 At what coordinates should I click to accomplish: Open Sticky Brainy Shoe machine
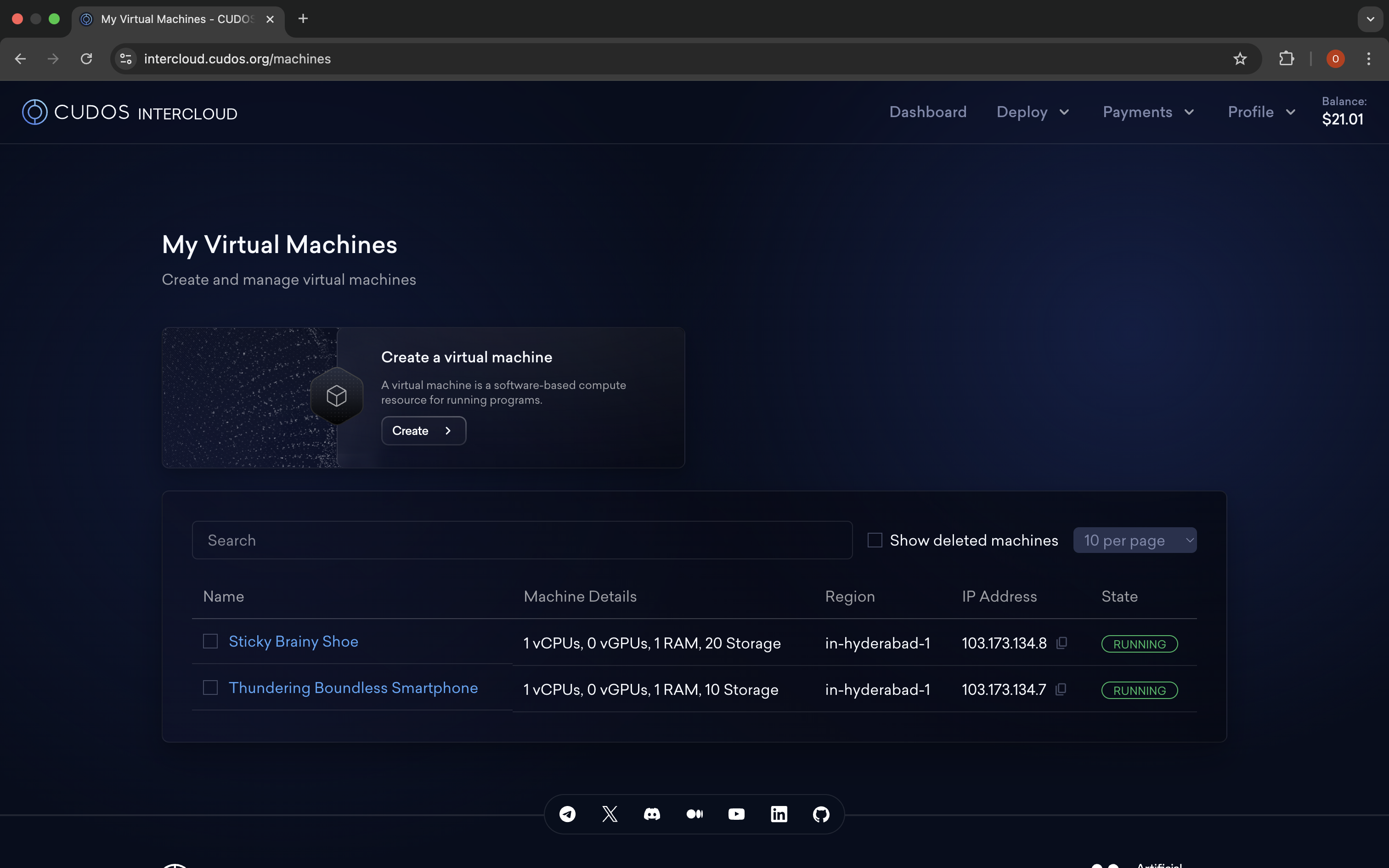(x=294, y=641)
